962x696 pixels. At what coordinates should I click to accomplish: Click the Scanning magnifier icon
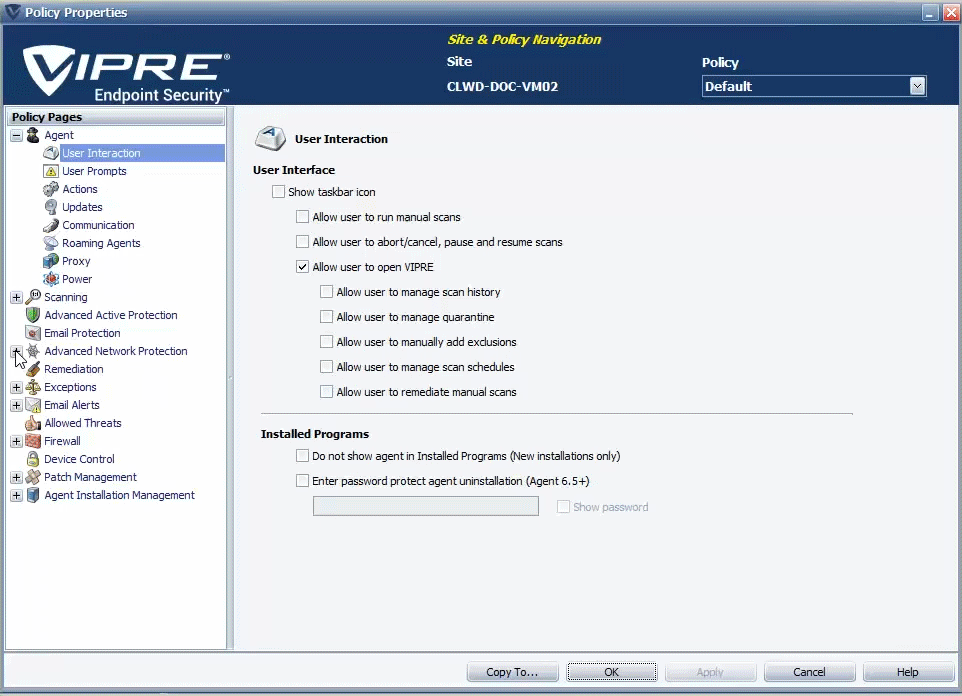[x=33, y=297]
